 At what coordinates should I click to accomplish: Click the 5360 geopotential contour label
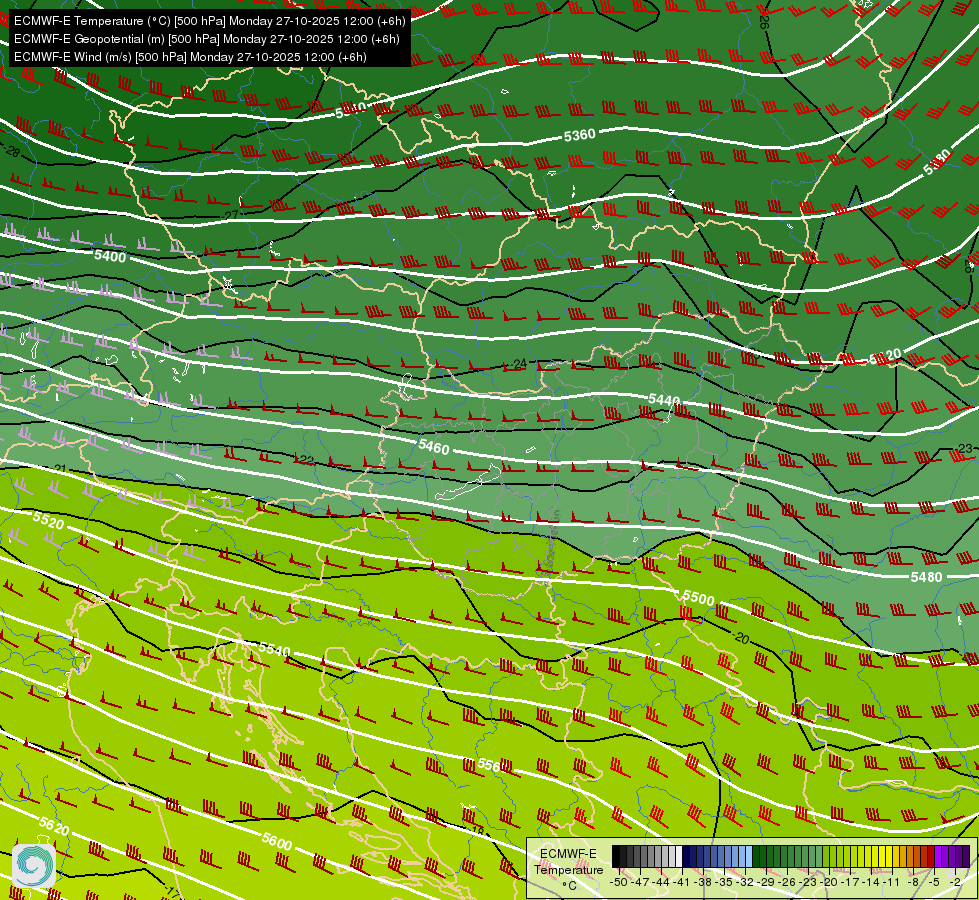[x=579, y=135]
